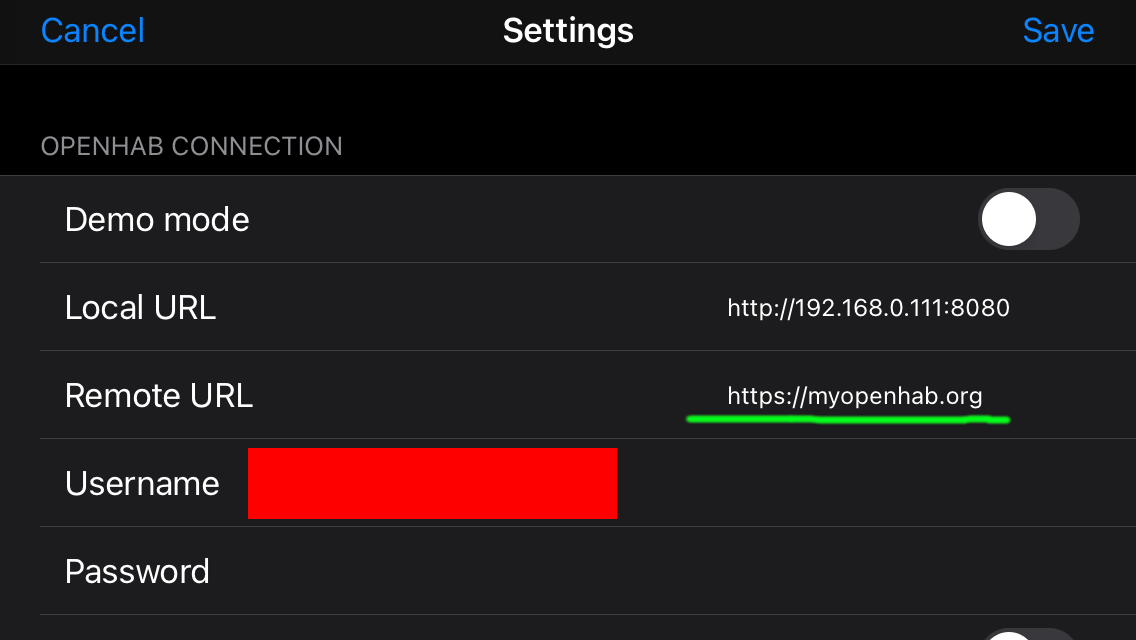Viewport: 1136px width, 640px height.
Task: Tap Cancel to discard settings changes
Action: 93,30
